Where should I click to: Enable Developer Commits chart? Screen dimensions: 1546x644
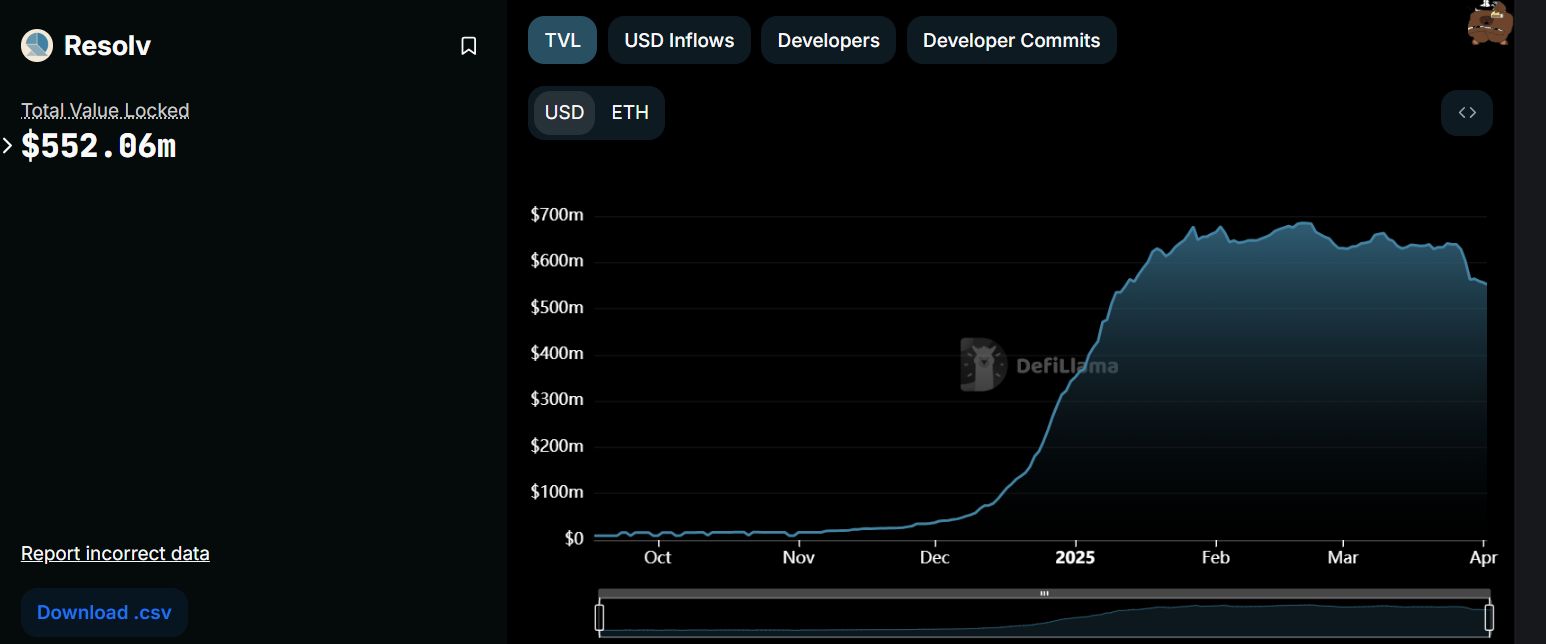[1011, 41]
